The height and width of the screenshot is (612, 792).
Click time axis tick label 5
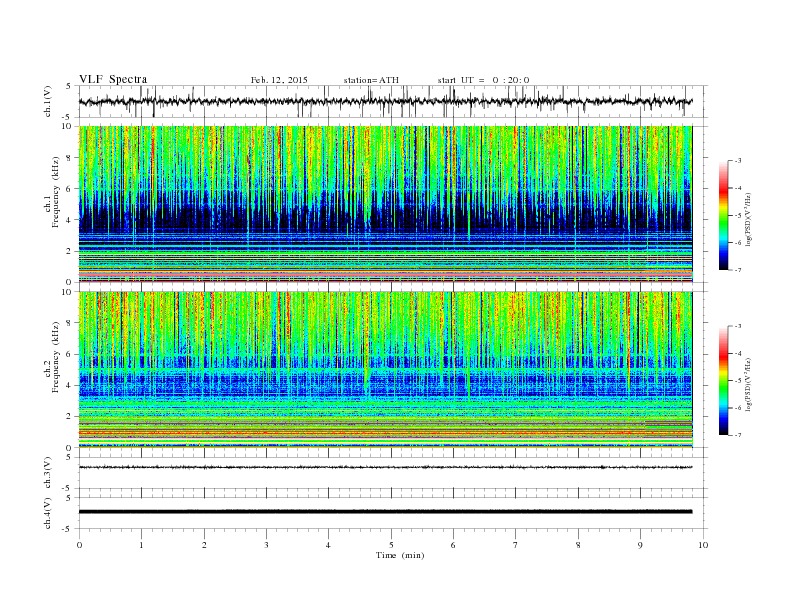pos(391,545)
